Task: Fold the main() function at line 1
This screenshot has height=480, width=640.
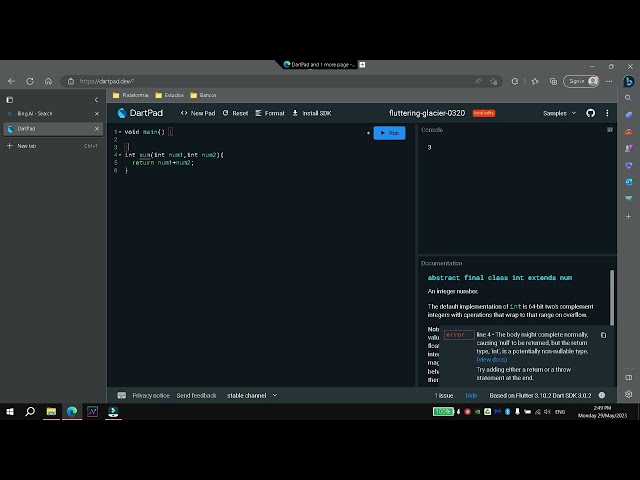Action: [120, 132]
